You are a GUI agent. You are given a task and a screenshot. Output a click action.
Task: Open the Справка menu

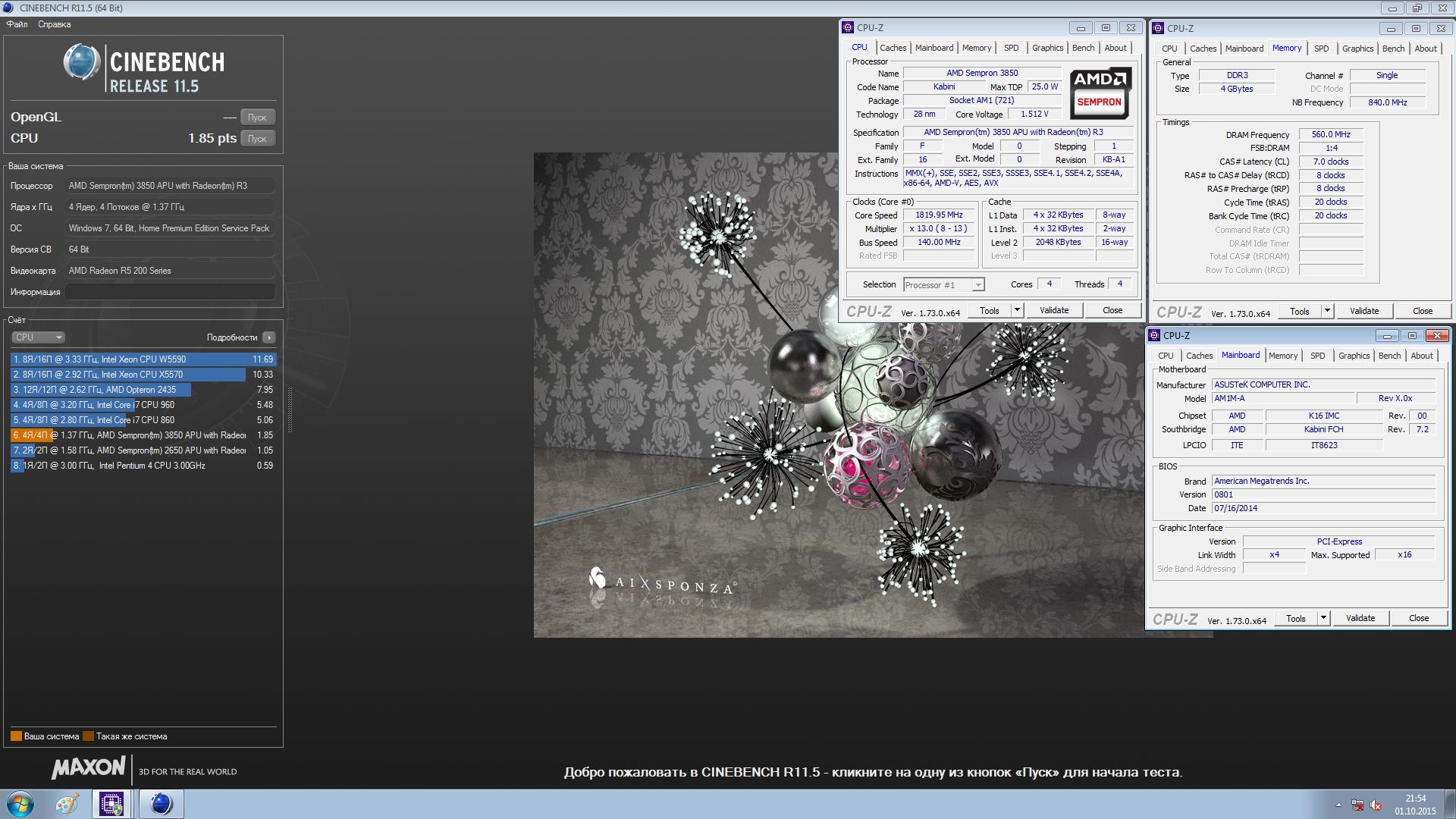click(55, 24)
